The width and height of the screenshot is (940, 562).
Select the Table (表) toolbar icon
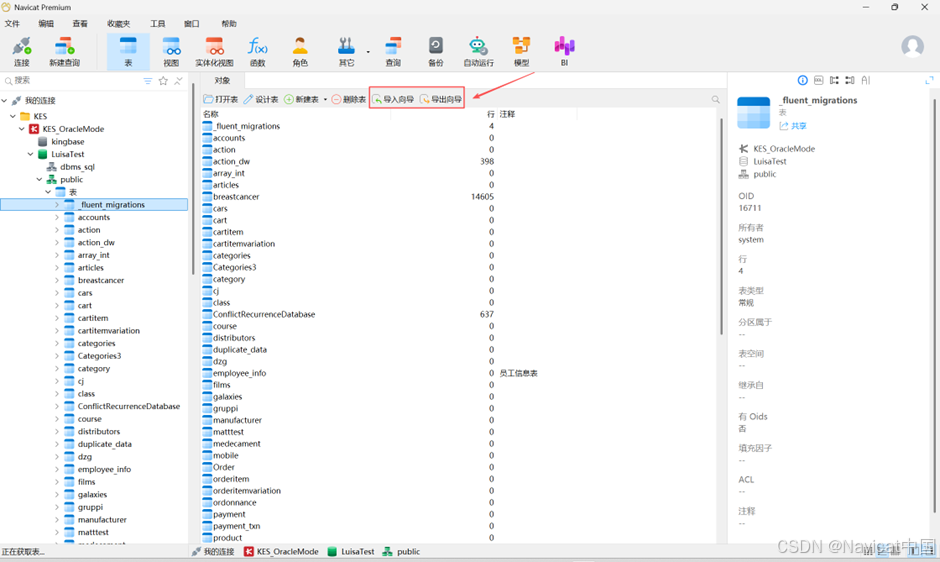click(x=128, y=52)
